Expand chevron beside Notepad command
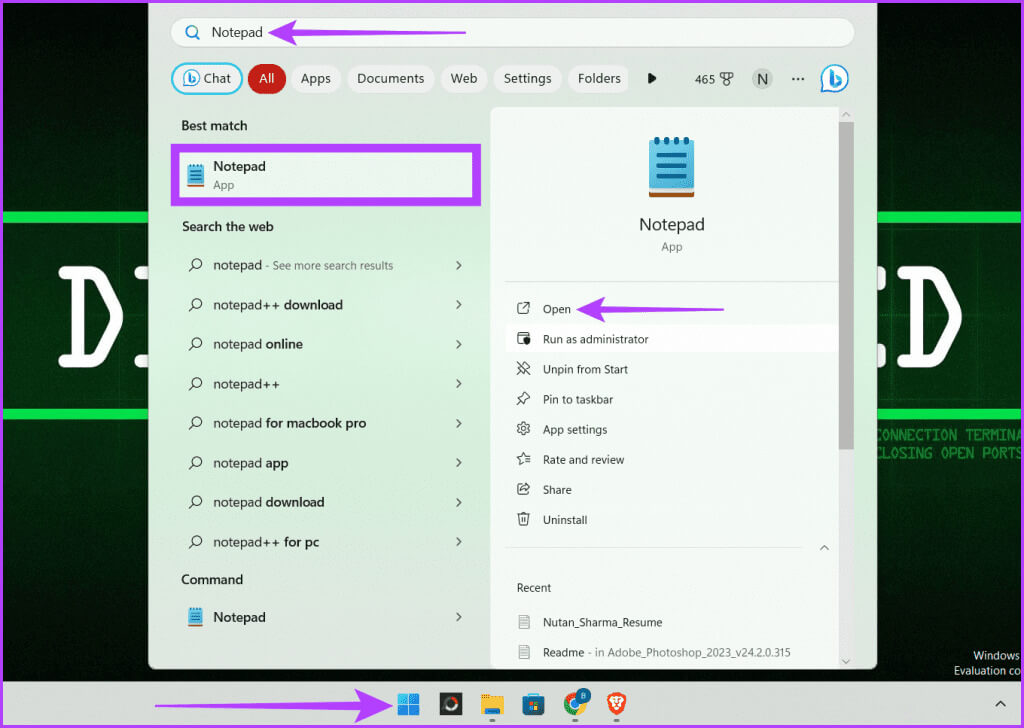Screen dimensions: 1024x728 click(458, 617)
